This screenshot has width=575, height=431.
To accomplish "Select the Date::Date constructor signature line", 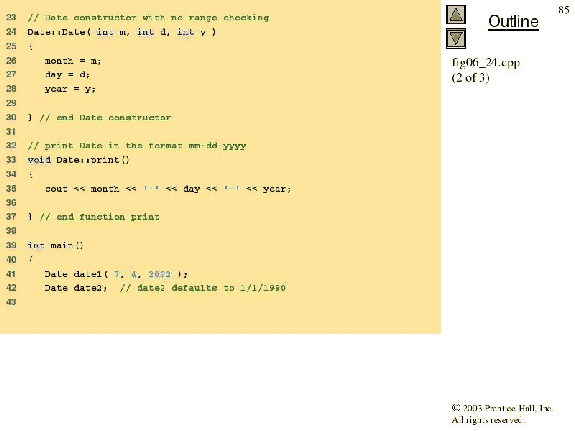I will pos(122,32).
